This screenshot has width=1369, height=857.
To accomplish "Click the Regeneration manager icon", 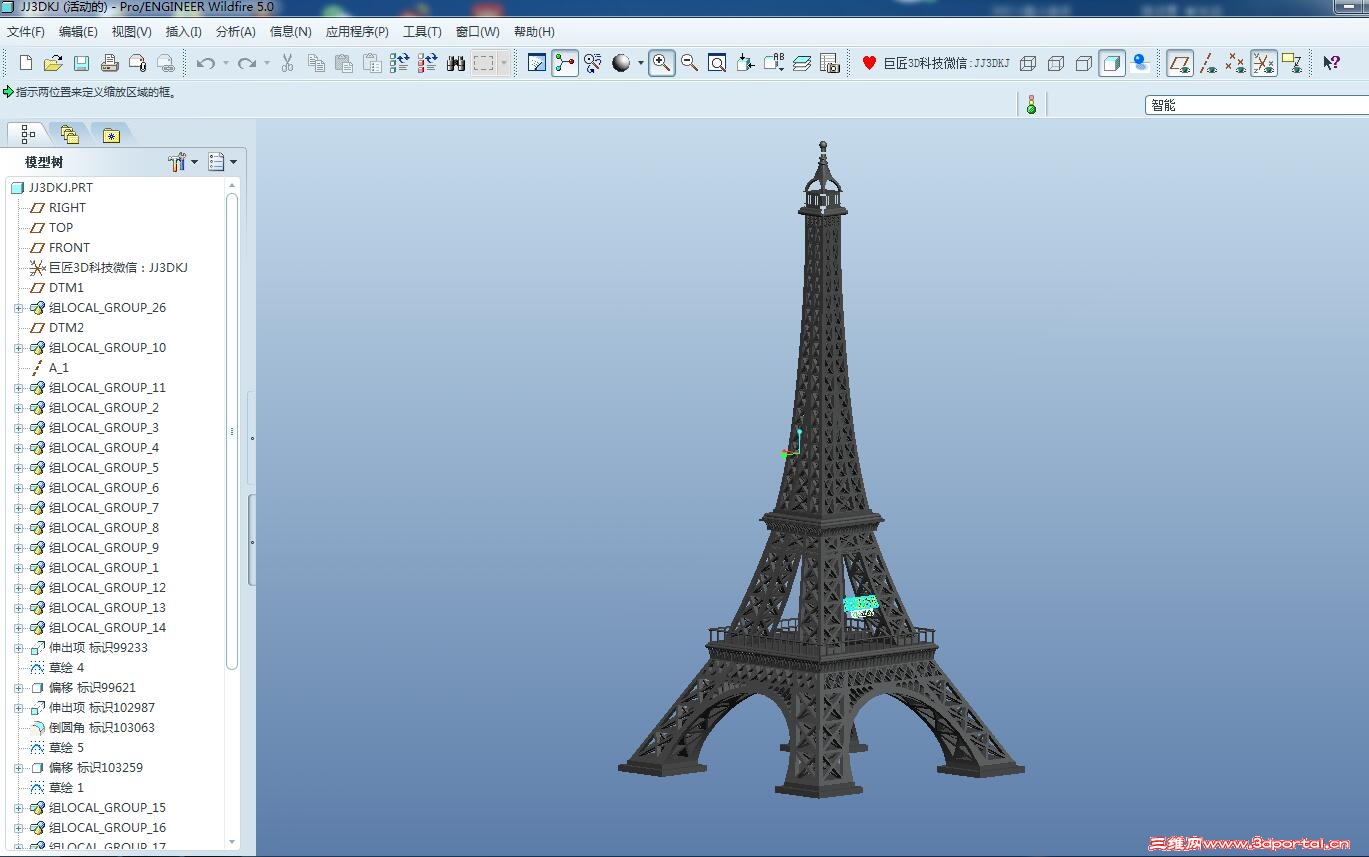I will [x=428, y=63].
